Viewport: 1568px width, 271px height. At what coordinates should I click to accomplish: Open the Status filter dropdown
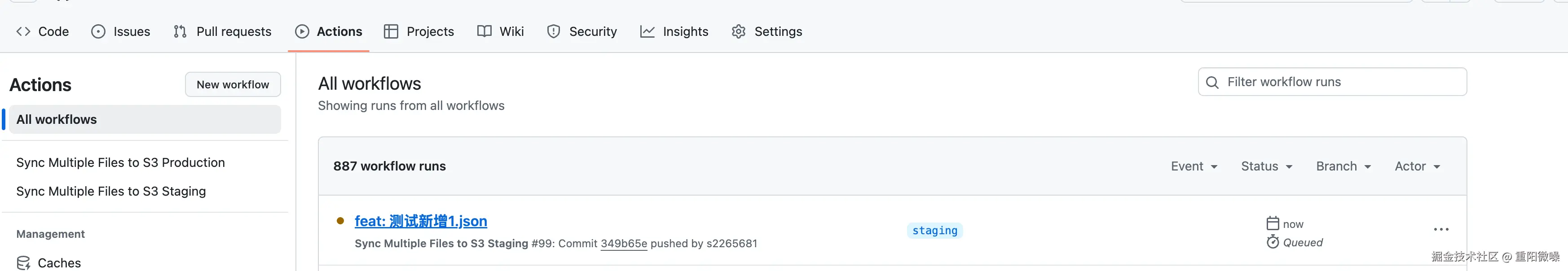[x=1266, y=166]
